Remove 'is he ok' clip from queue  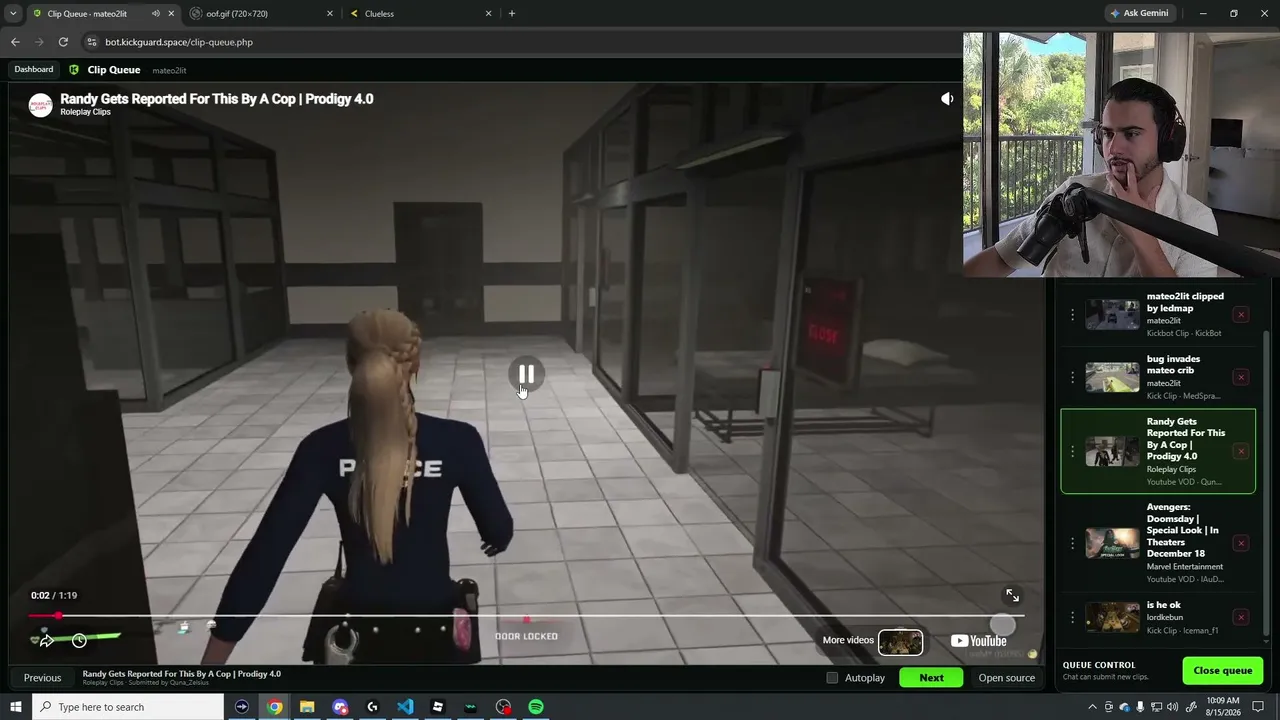(x=1241, y=617)
